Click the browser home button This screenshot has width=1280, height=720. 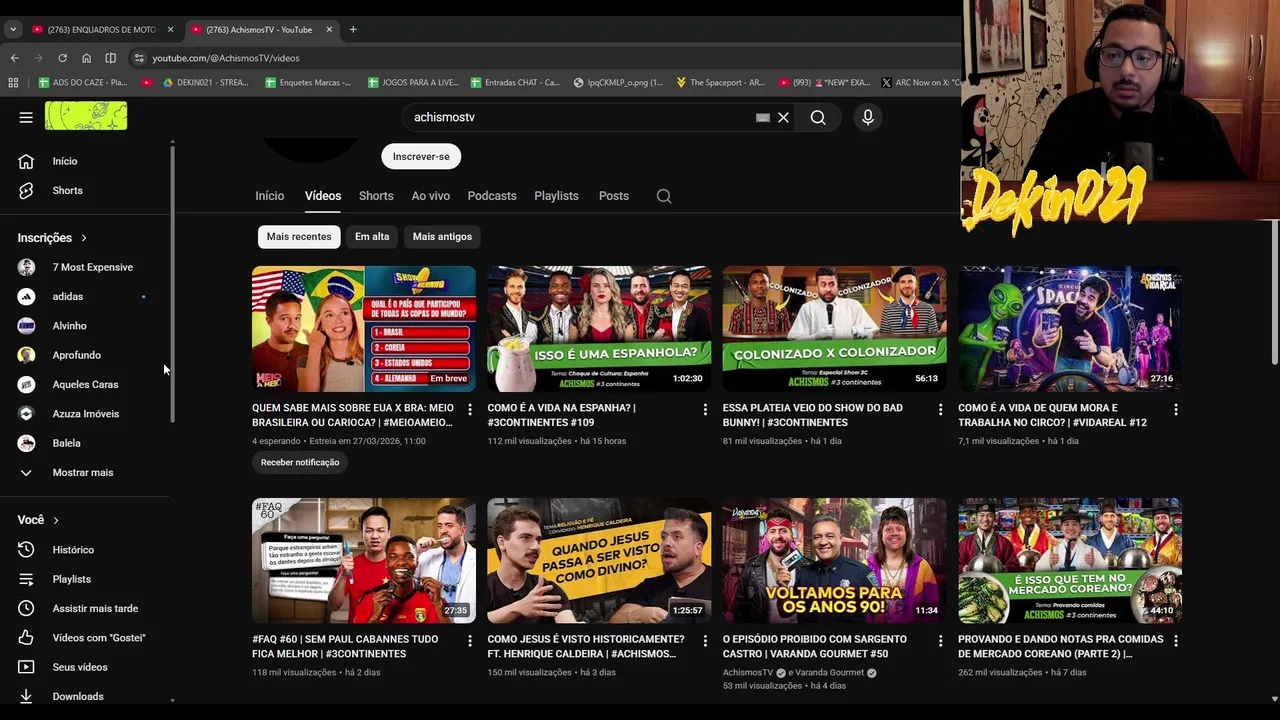pyautogui.click(x=86, y=58)
